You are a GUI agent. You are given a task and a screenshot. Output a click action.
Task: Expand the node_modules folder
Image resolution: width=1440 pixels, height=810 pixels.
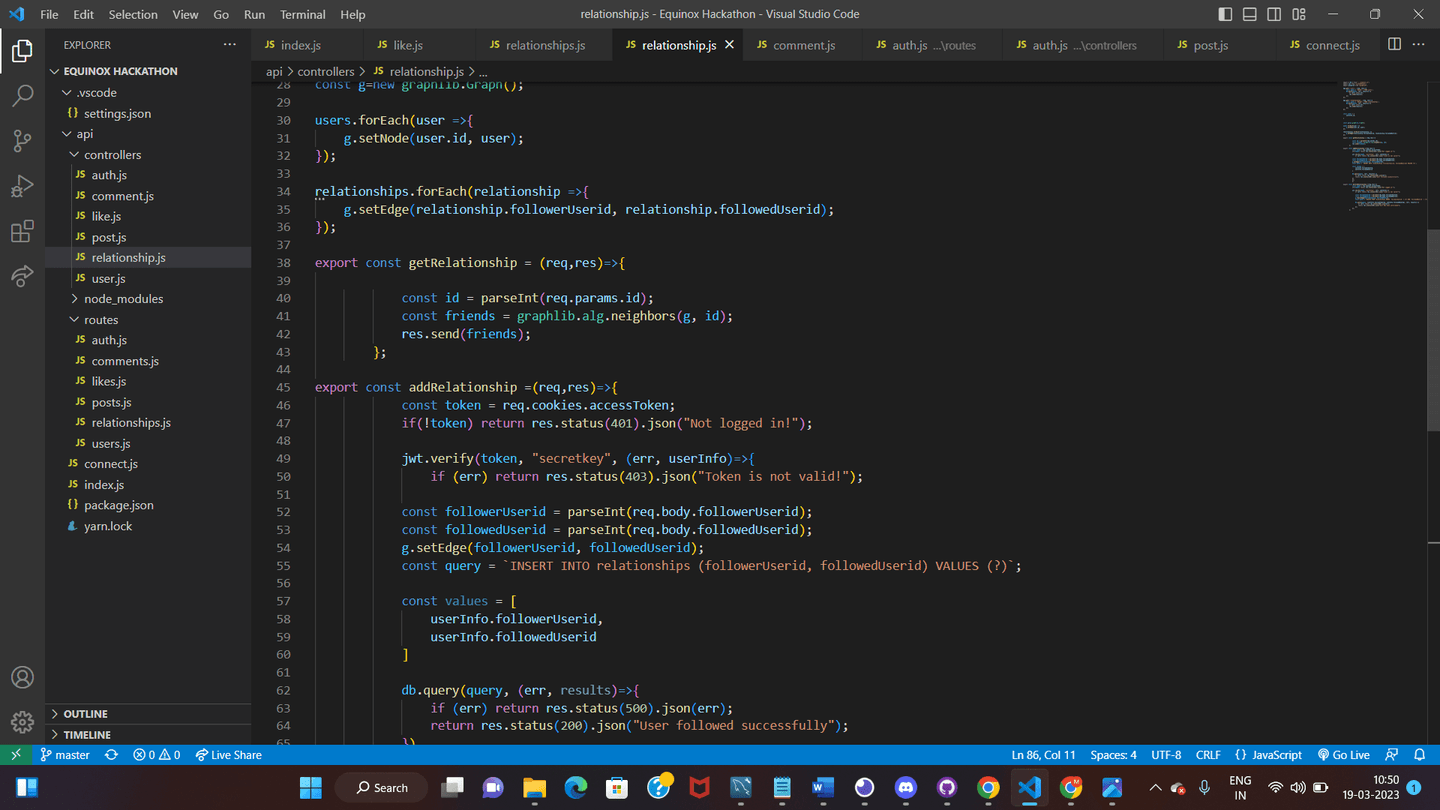148,299
